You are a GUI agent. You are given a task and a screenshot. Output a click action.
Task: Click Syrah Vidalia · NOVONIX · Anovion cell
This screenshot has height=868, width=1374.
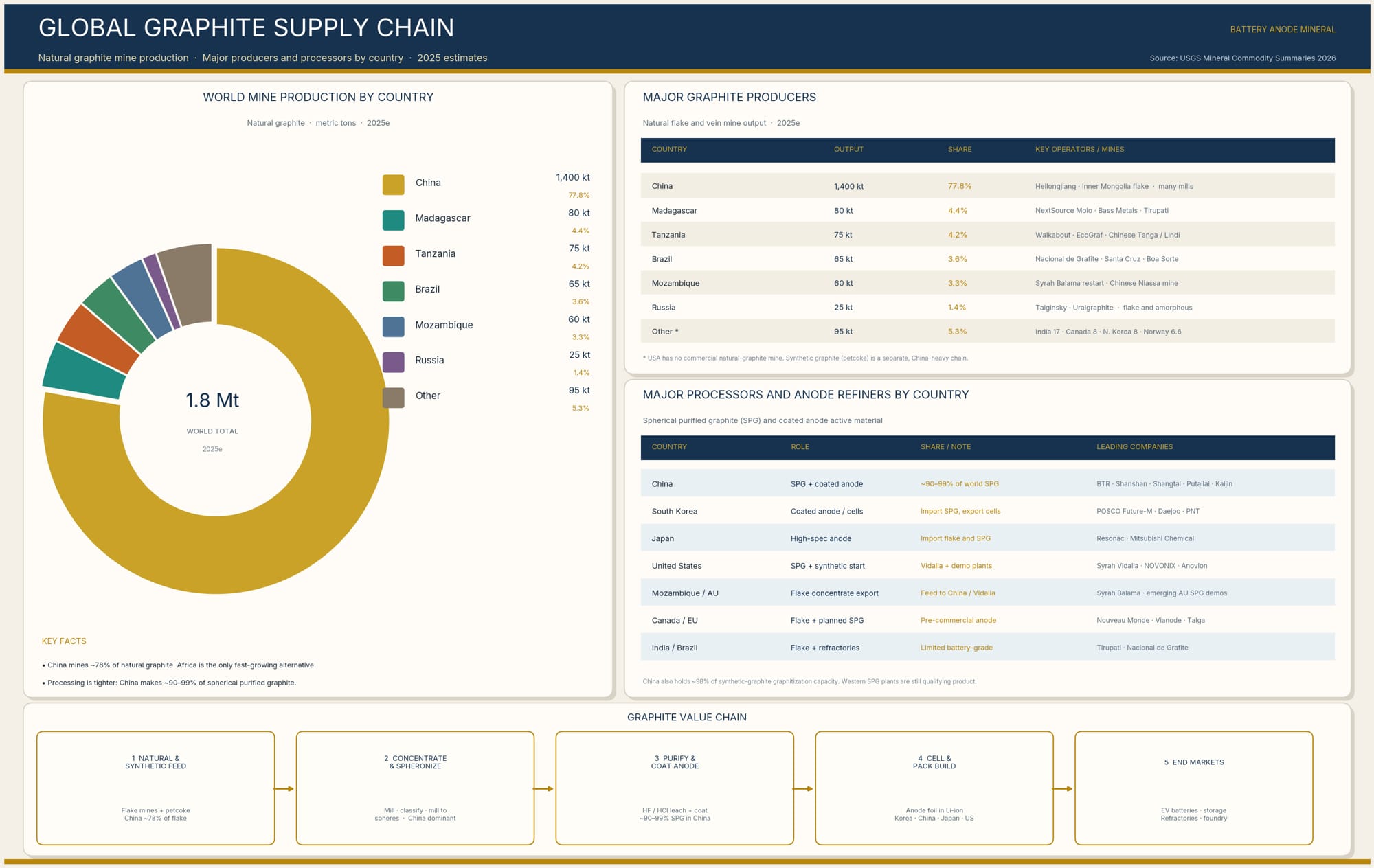point(1151,566)
